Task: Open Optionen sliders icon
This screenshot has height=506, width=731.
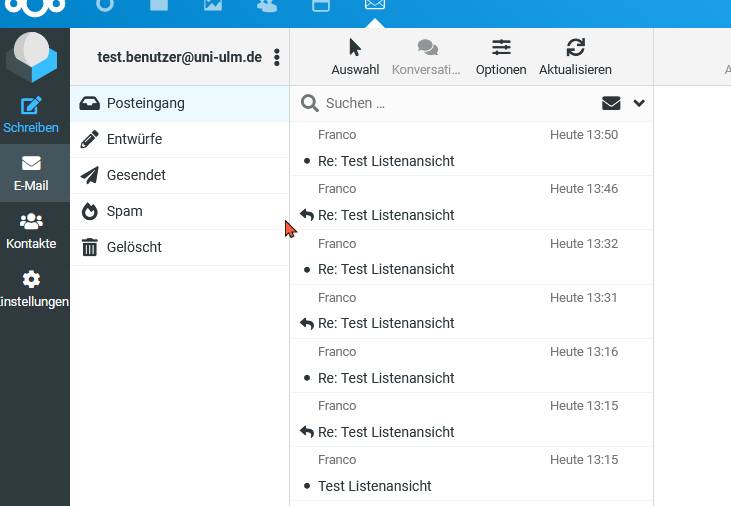Action: [501, 47]
